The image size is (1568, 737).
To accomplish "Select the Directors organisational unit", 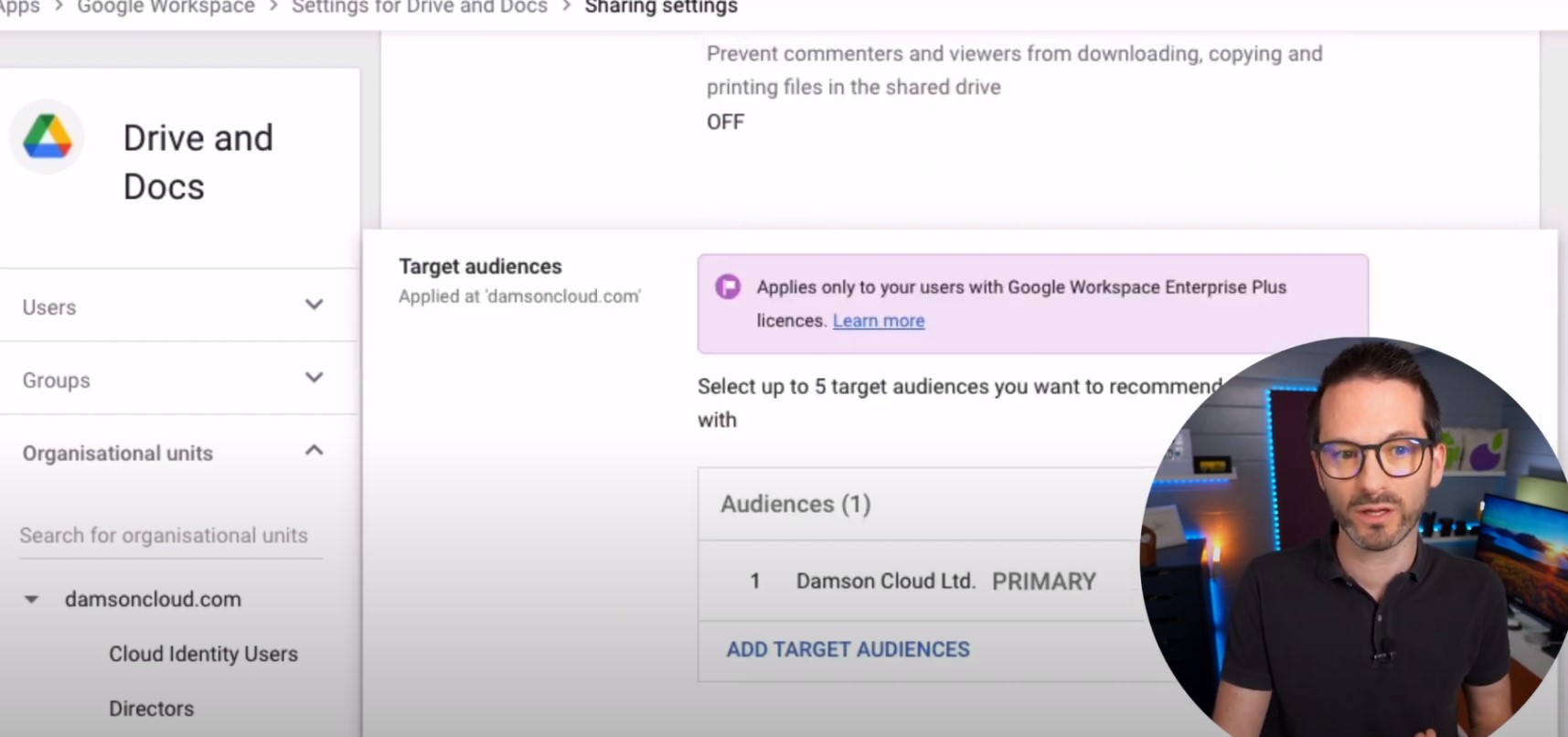I will [x=151, y=709].
